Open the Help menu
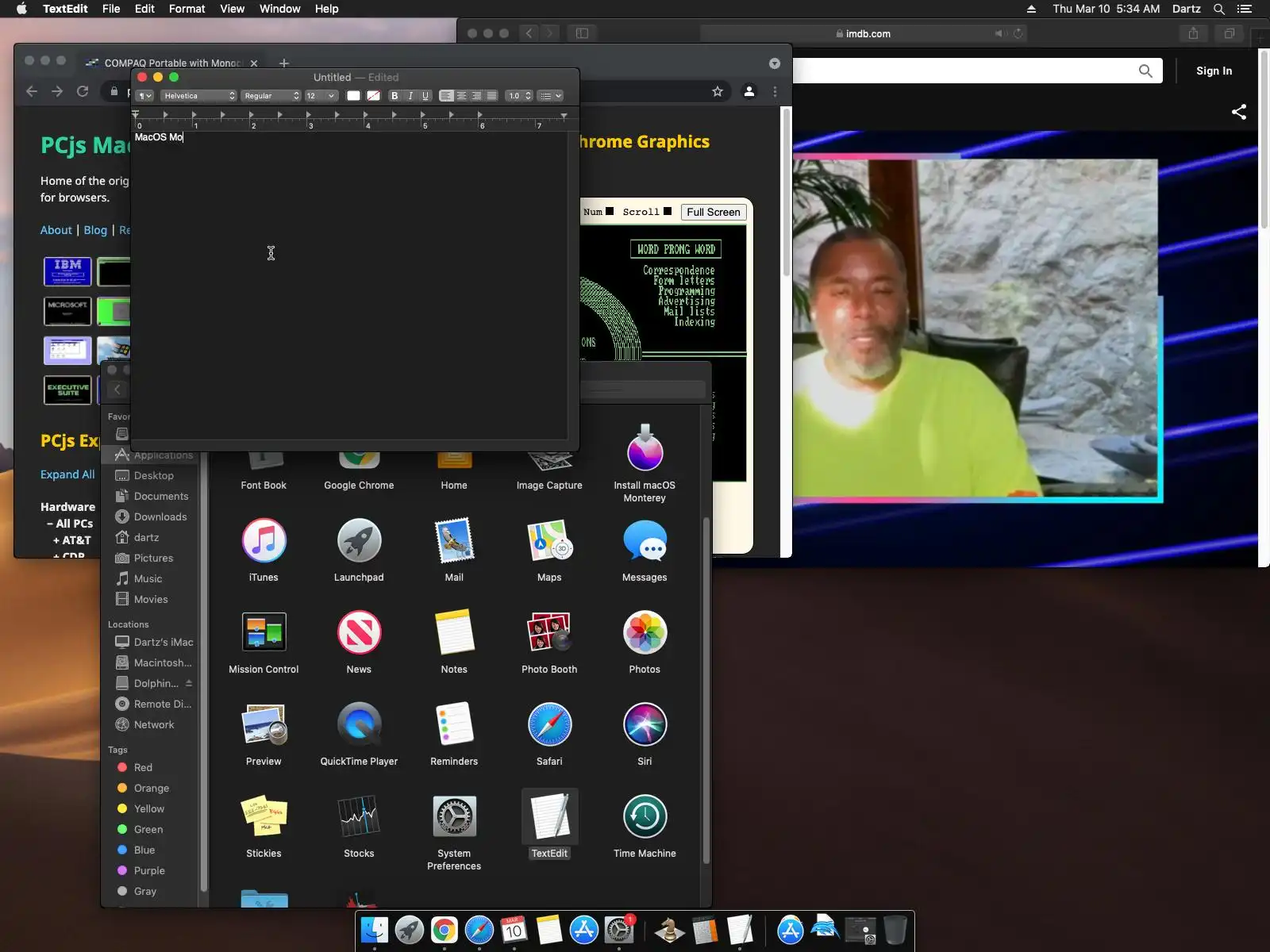 click(326, 9)
